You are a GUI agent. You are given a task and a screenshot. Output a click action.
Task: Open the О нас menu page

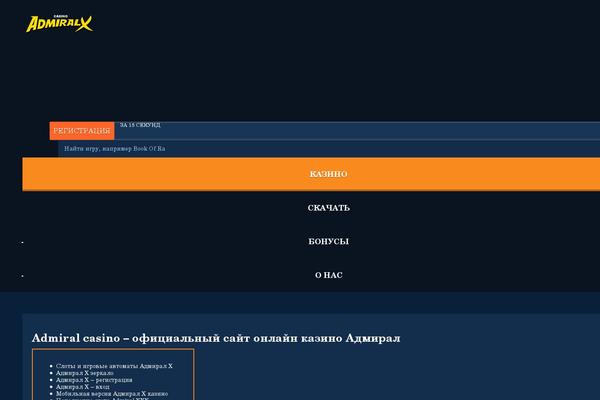328,274
